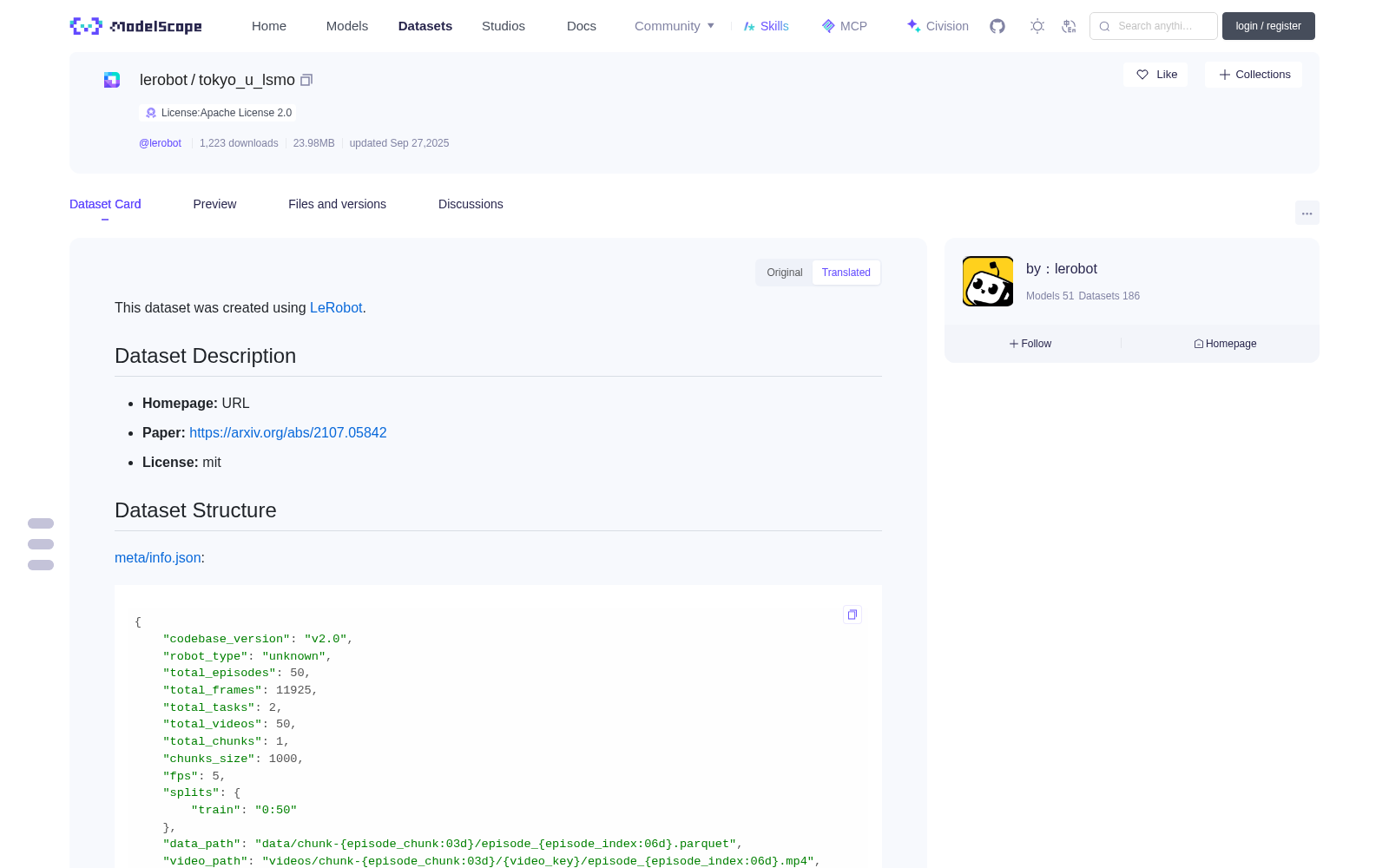
Task: Click the 'License: mit' list item
Action: click(x=181, y=462)
